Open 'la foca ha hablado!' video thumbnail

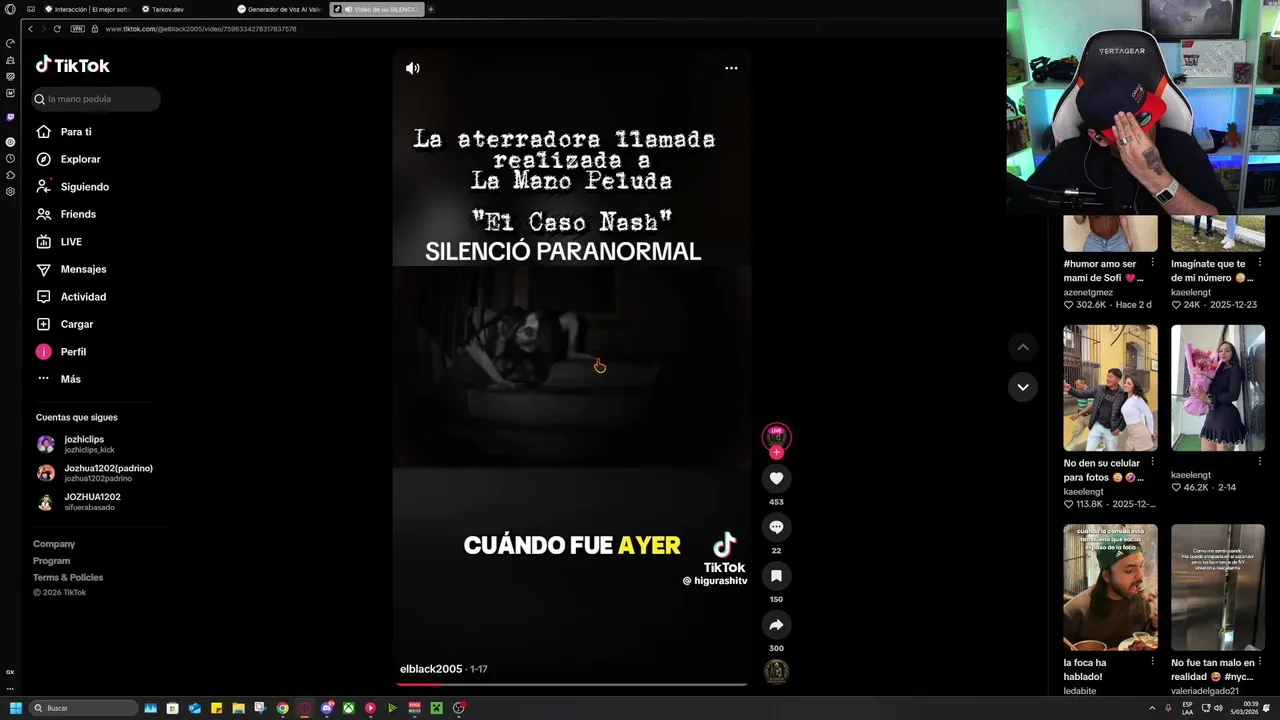(1110, 587)
